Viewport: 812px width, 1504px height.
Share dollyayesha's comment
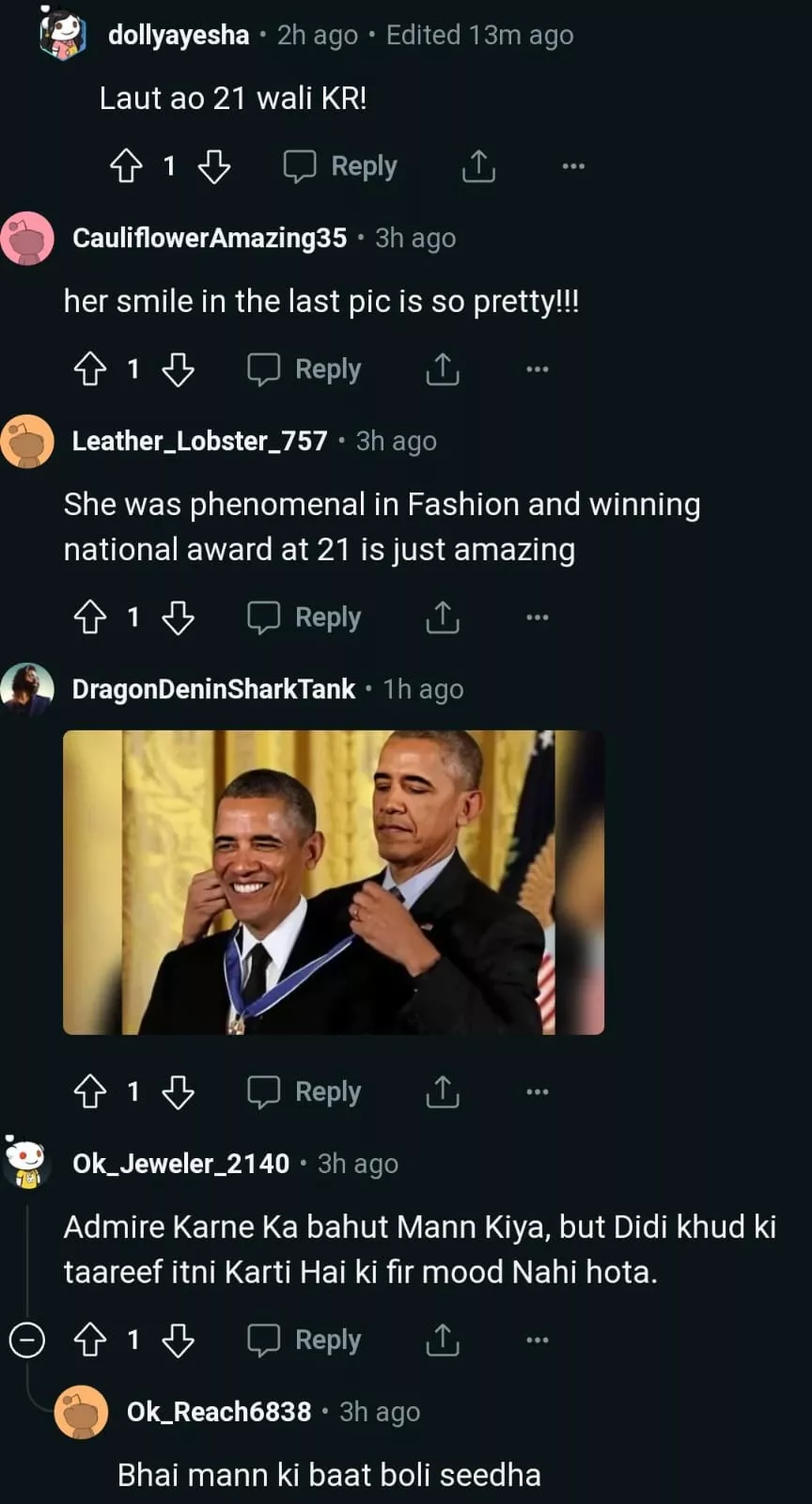478,166
